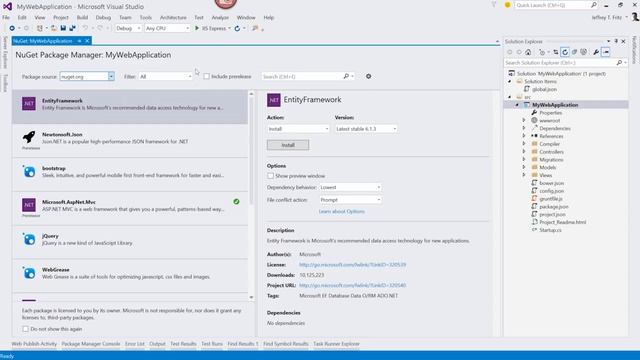Select project.json in Solution Explorer
The image size is (640, 360).
pos(552,214)
